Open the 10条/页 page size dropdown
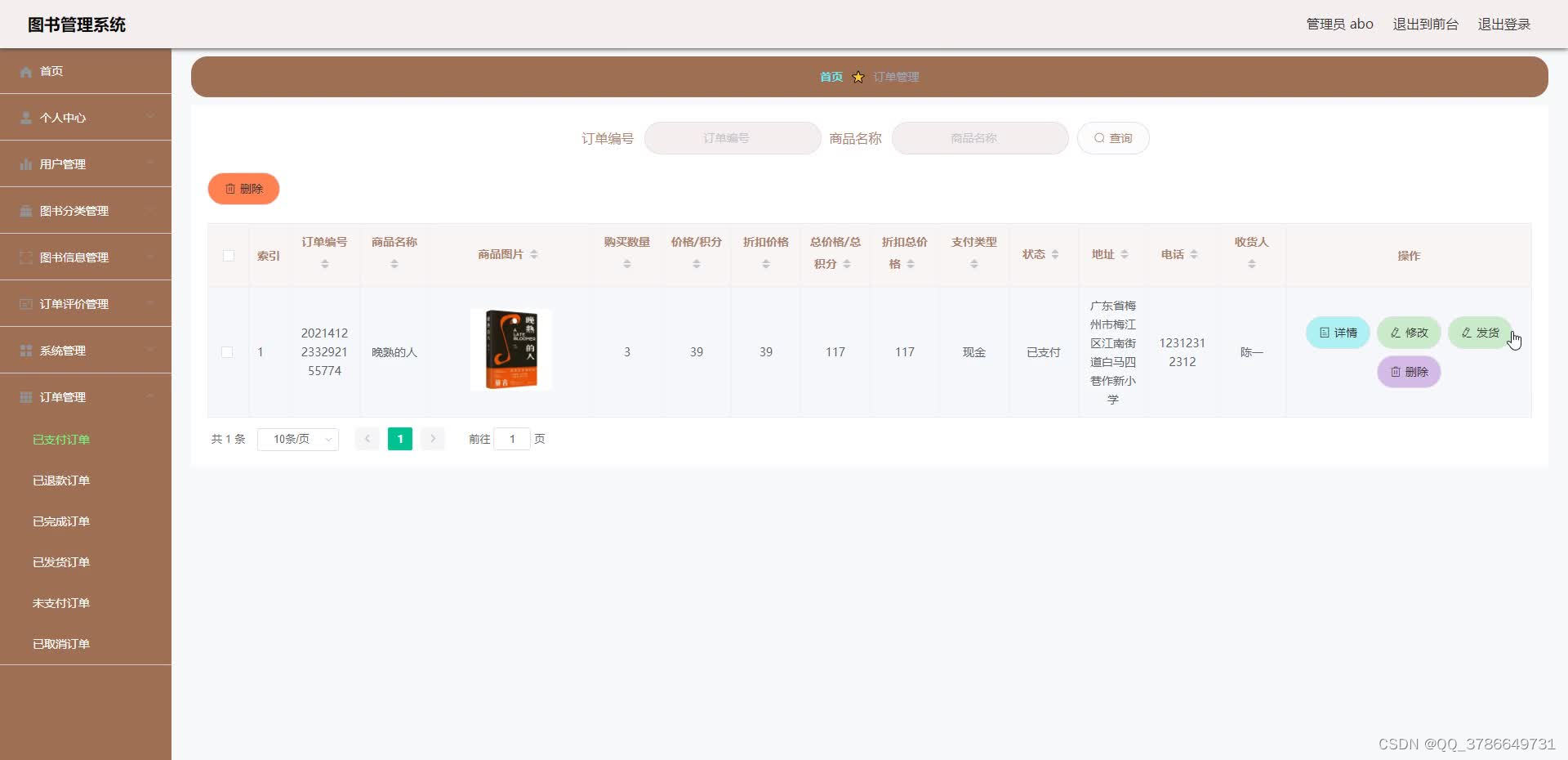This screenshot has height=760, width=1568. [298, 439]
